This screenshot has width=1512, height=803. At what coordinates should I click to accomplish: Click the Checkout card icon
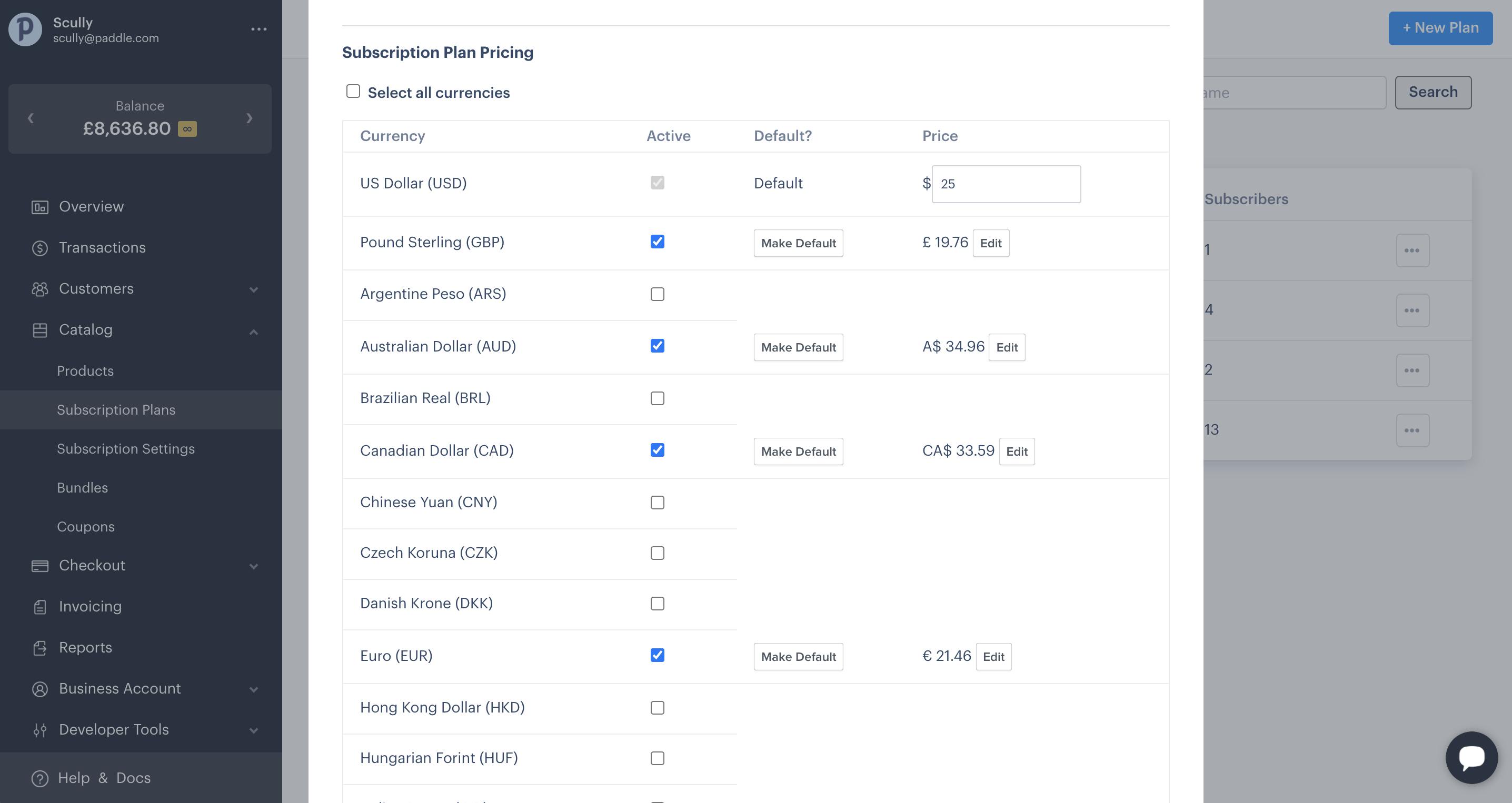(39, 565)
